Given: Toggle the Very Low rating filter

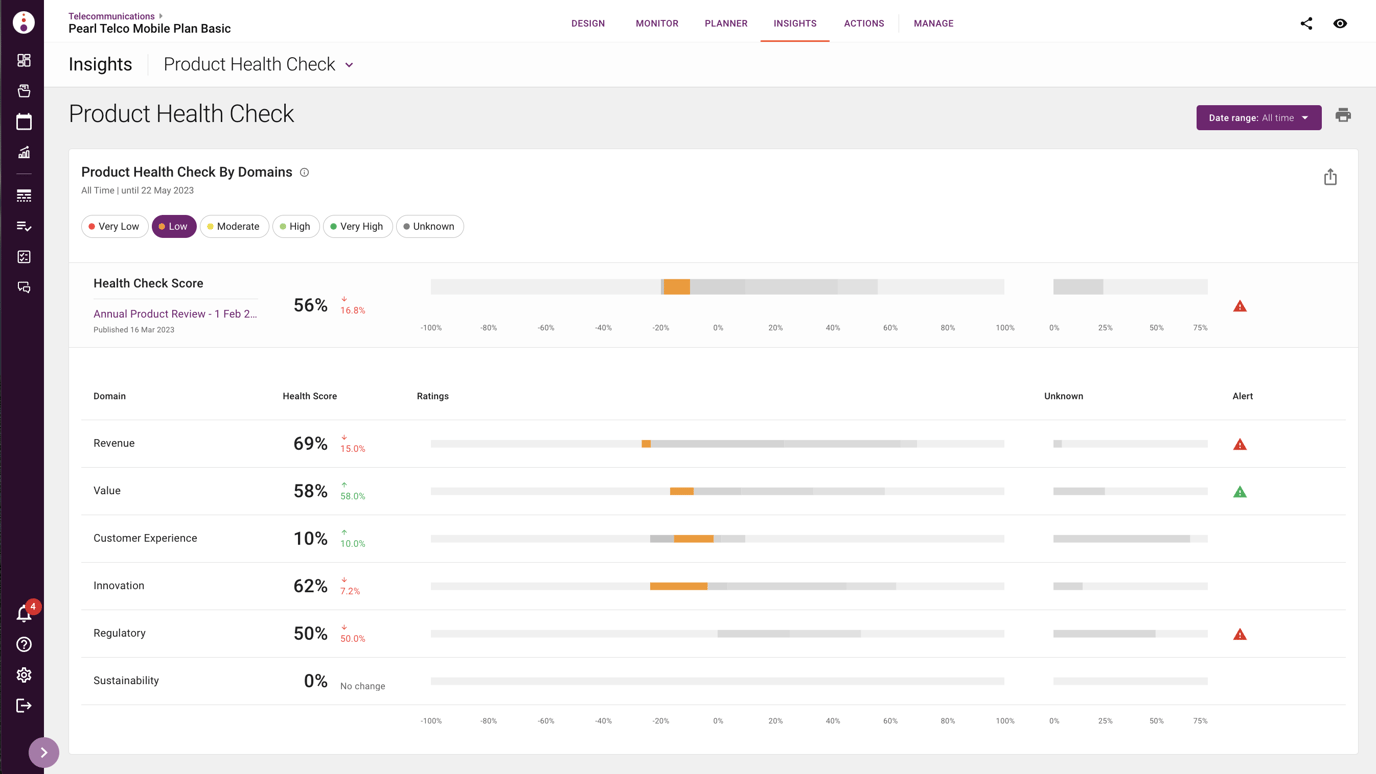Looking at the screenshot, I should (113, 226).
